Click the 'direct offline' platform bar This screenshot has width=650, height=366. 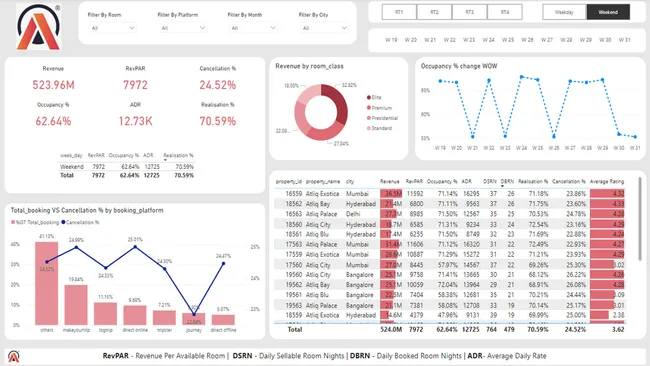click(223, 320)
